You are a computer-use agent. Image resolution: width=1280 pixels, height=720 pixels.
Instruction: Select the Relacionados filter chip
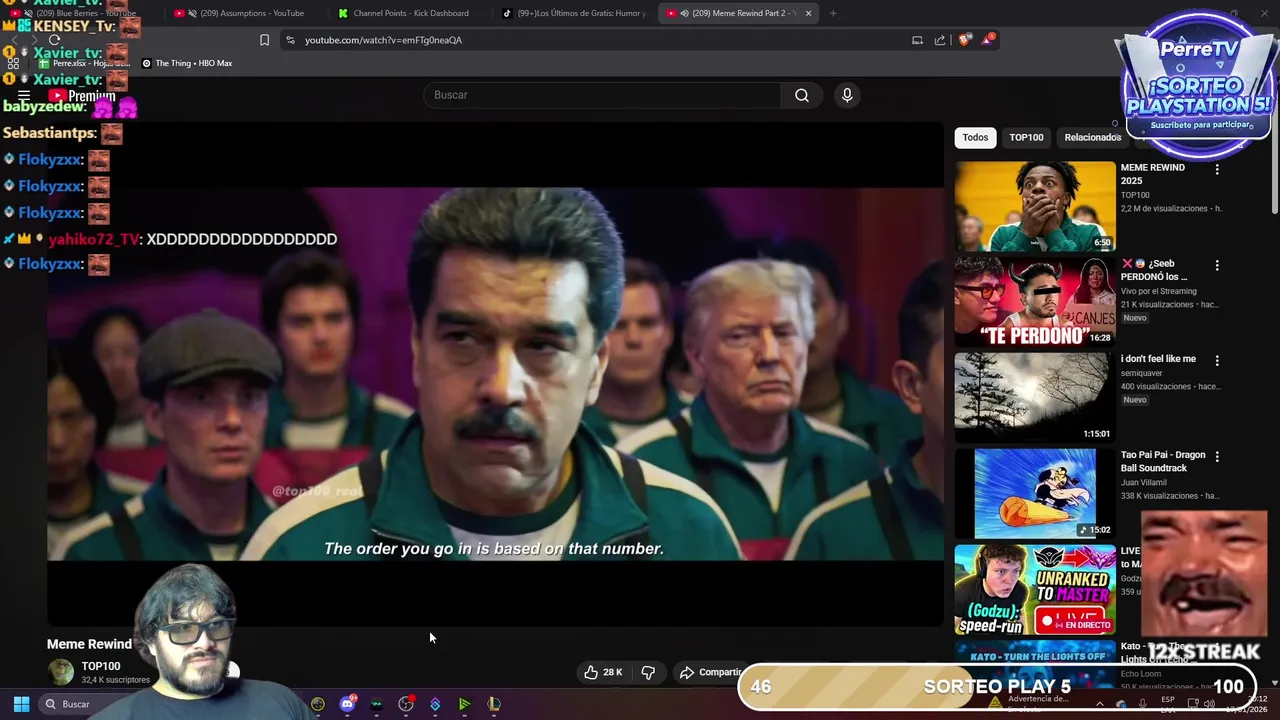(1092, 138)
